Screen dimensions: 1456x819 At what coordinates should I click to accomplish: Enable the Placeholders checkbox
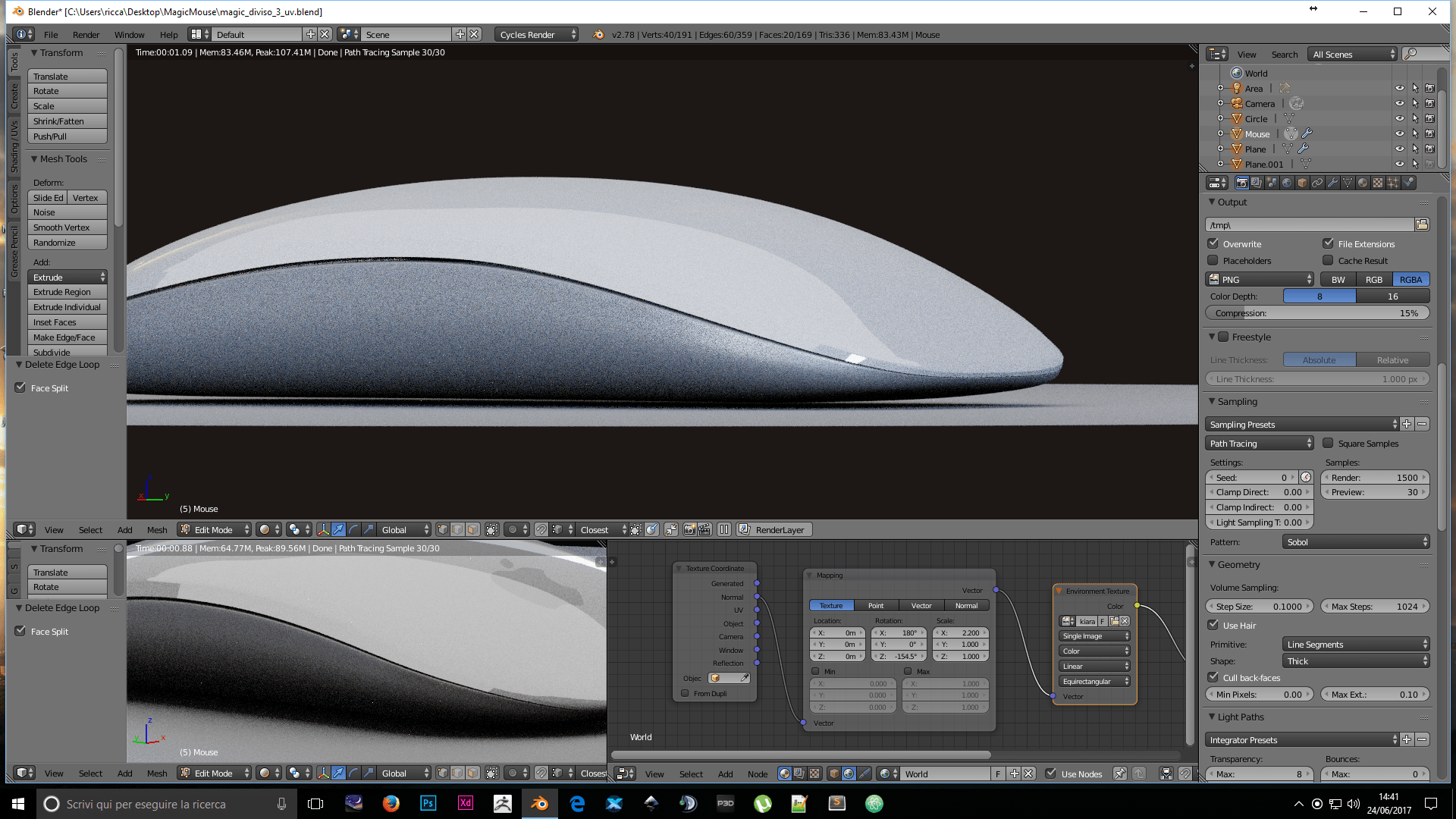(x=1213, y=260)
